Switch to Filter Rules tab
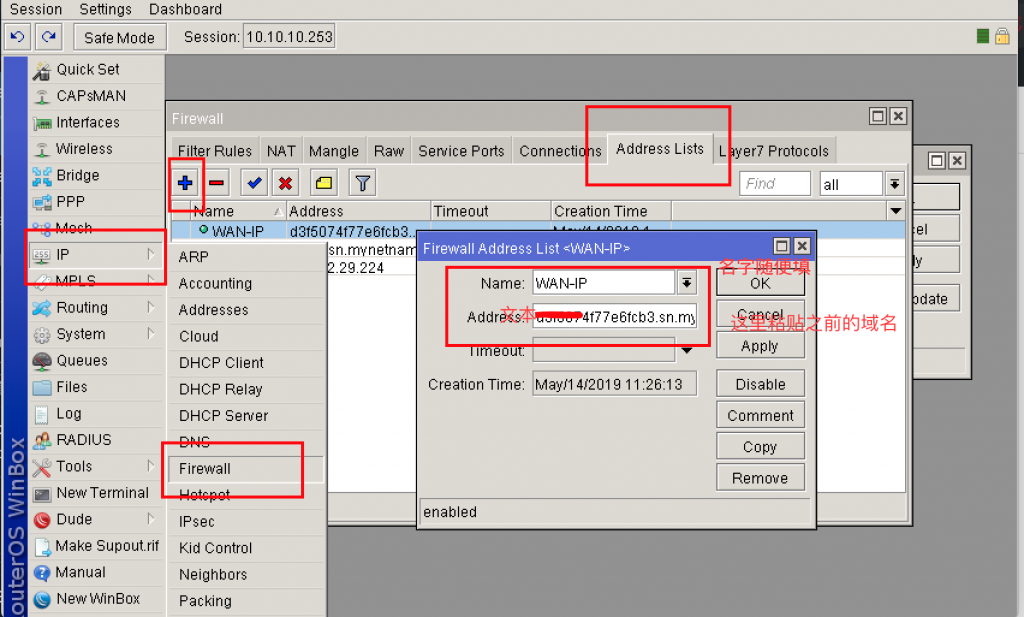 point(215,151)
